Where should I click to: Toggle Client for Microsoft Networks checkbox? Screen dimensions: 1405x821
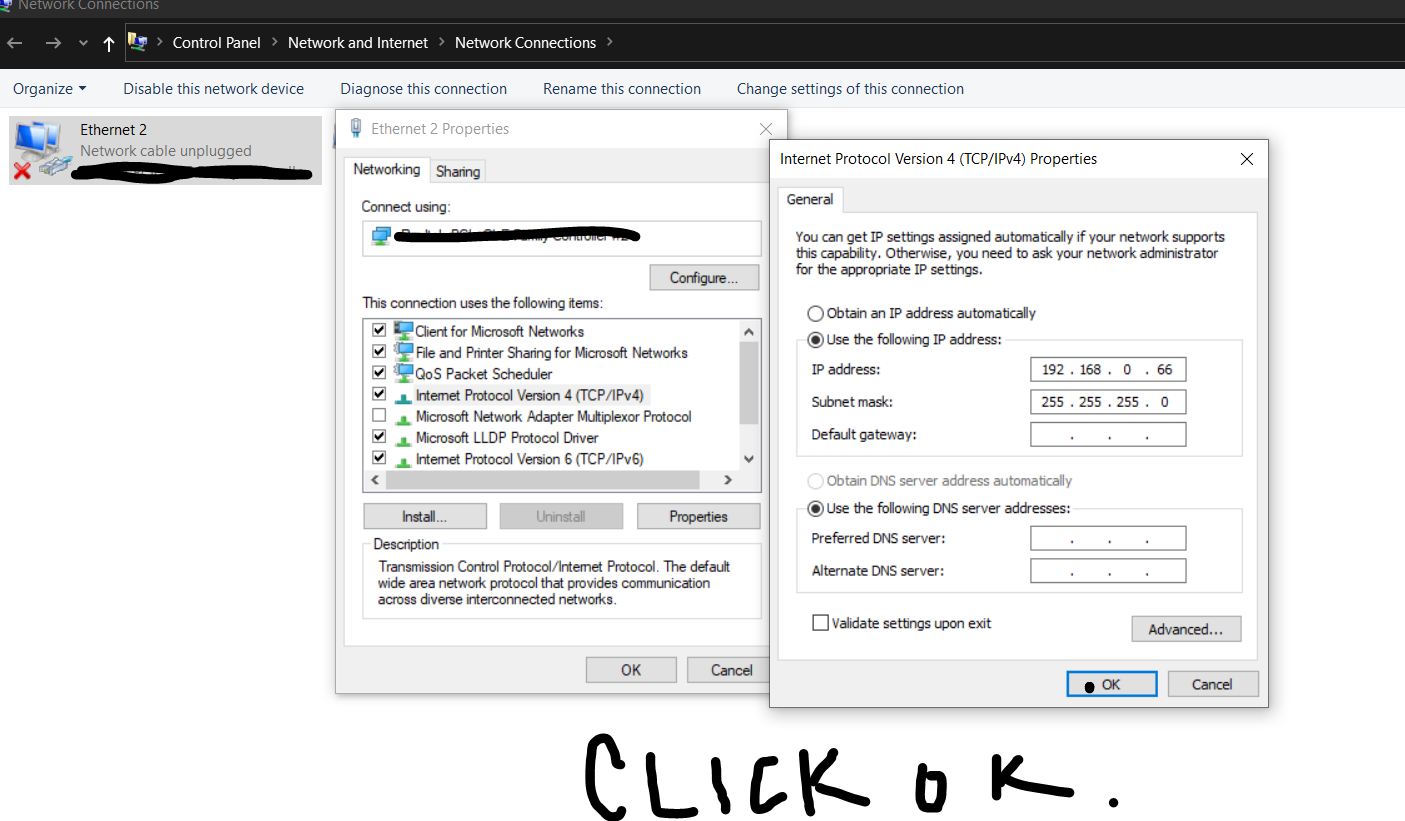pos(379,330)
